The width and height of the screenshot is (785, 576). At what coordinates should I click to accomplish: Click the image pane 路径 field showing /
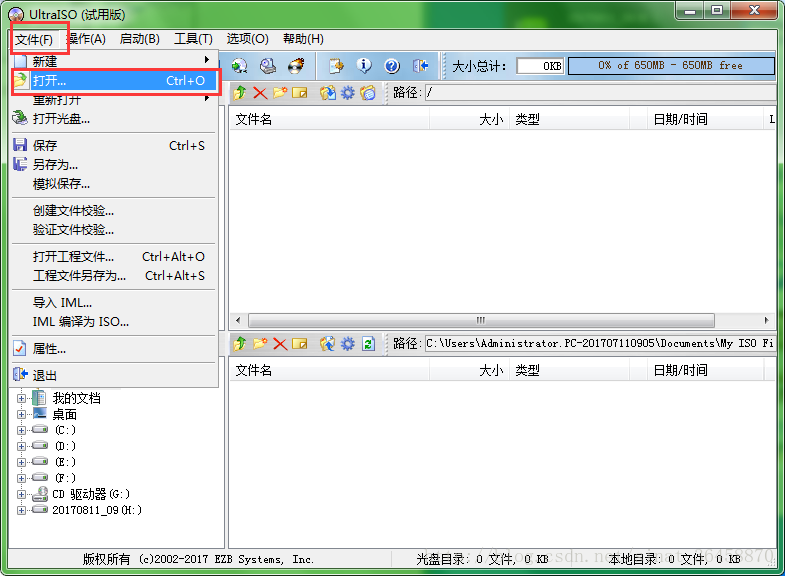[x=600, y=92]
